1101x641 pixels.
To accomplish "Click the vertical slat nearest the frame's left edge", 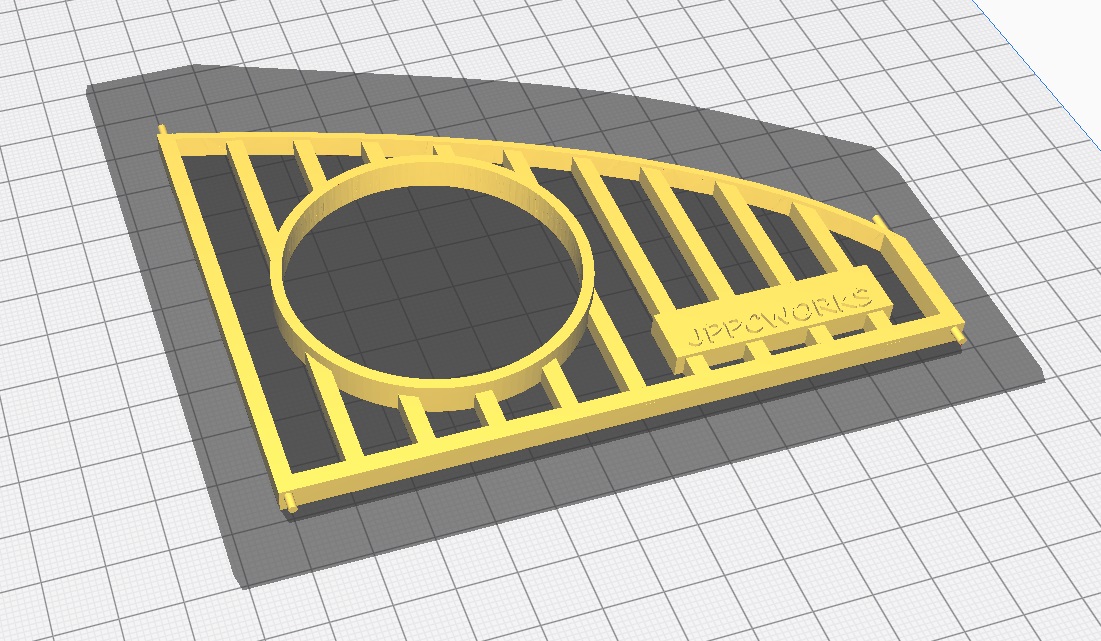I will coord(254,200).
